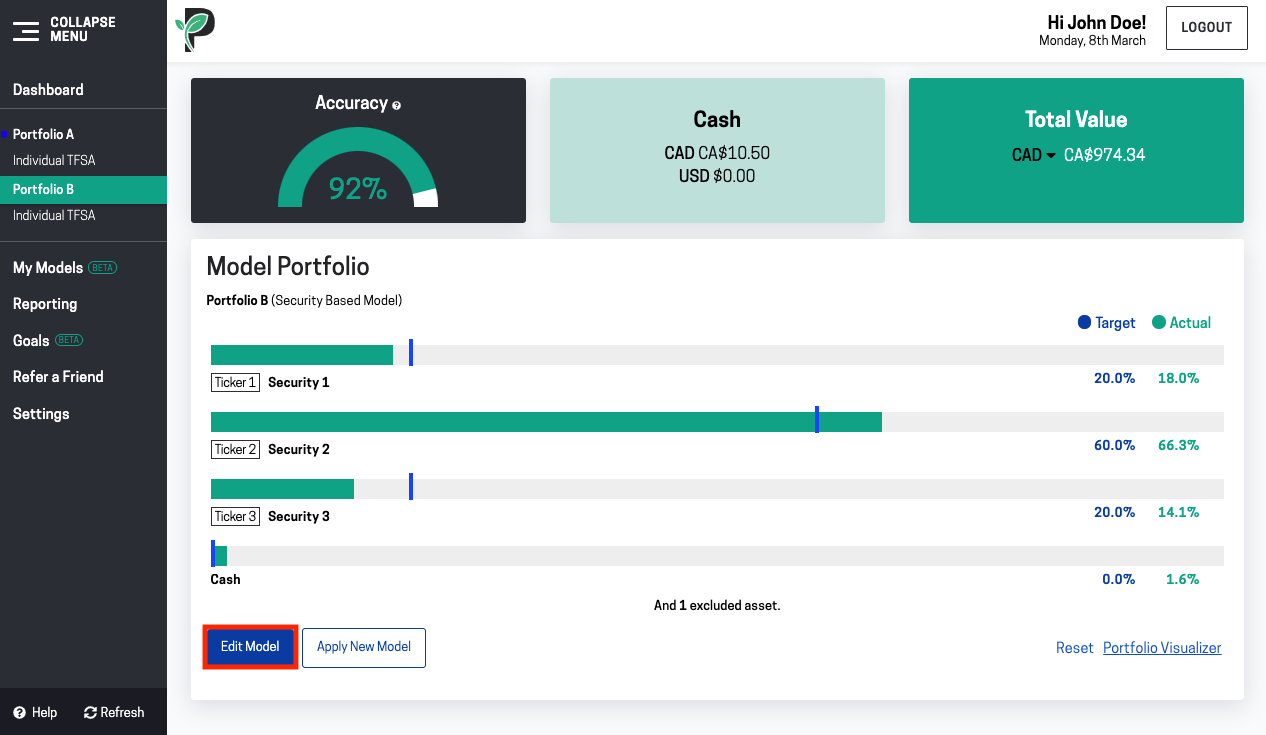1266x735 pixels.
Task: Click the CAD CA$10.50 cash line
Action: click(717, 154)
